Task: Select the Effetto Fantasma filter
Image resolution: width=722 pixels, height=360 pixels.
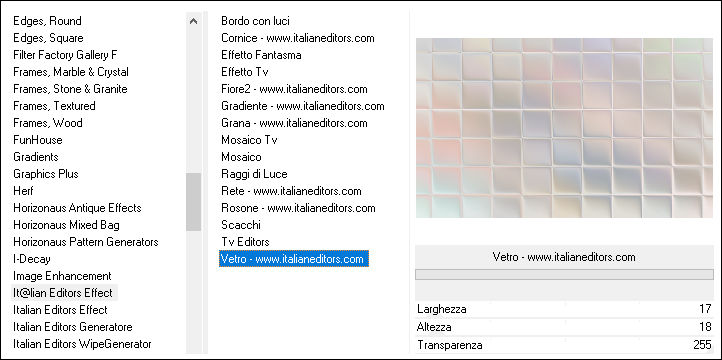Action: coord(261,55)
